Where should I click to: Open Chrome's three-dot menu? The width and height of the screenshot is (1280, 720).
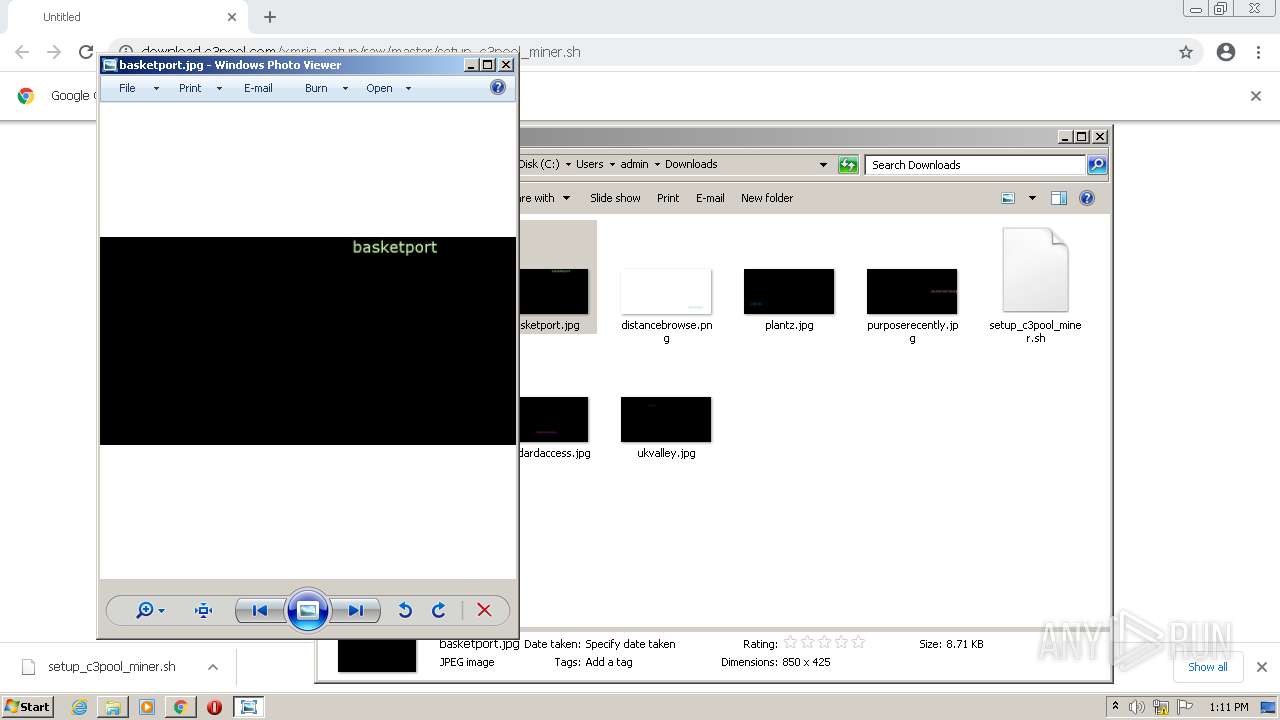pyautogui.click(x=1259, y=52)
